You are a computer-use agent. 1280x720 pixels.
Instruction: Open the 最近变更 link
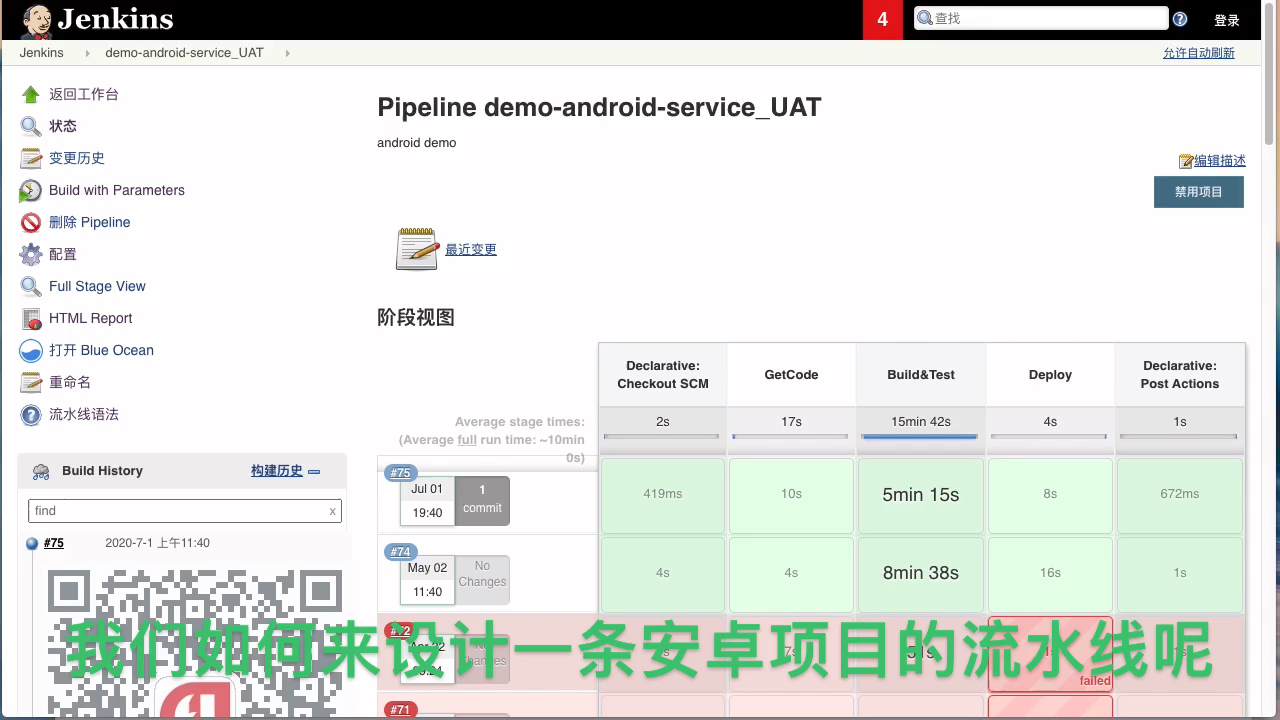point(471,250)
